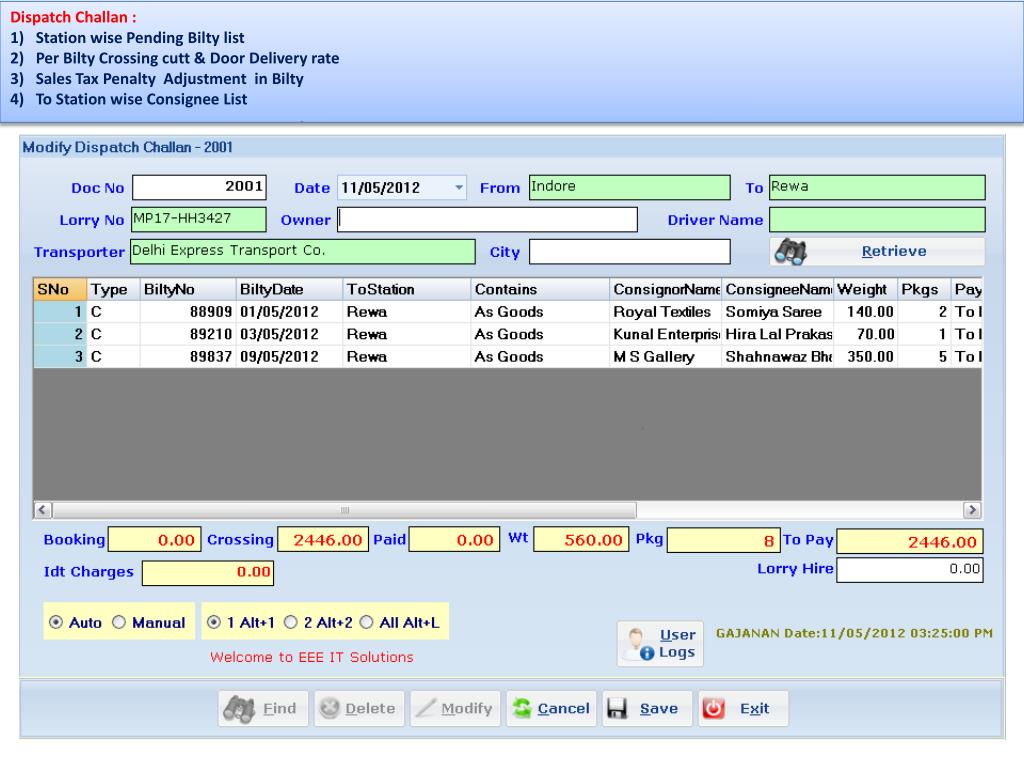The width and height of the screenshot is (1024, 768).
Task: Click the Lorry Hire field
Action: [x=910, y=569]
